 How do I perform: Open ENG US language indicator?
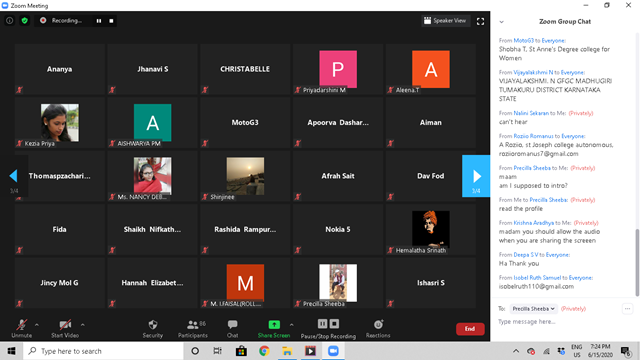(x=576, y=351)
